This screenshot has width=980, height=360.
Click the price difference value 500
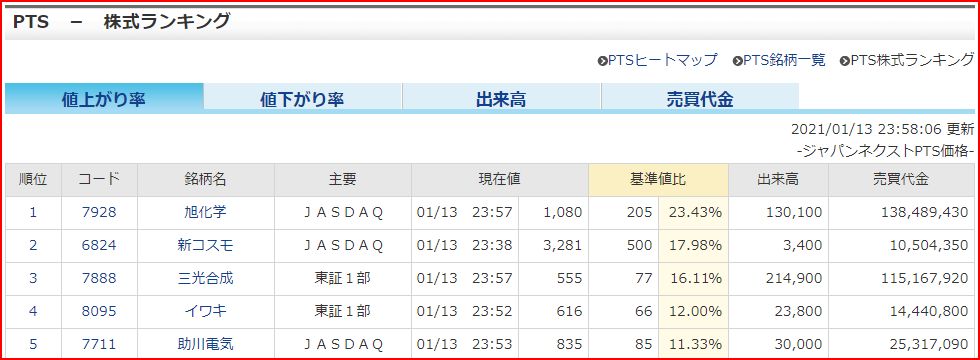point(639,246)
